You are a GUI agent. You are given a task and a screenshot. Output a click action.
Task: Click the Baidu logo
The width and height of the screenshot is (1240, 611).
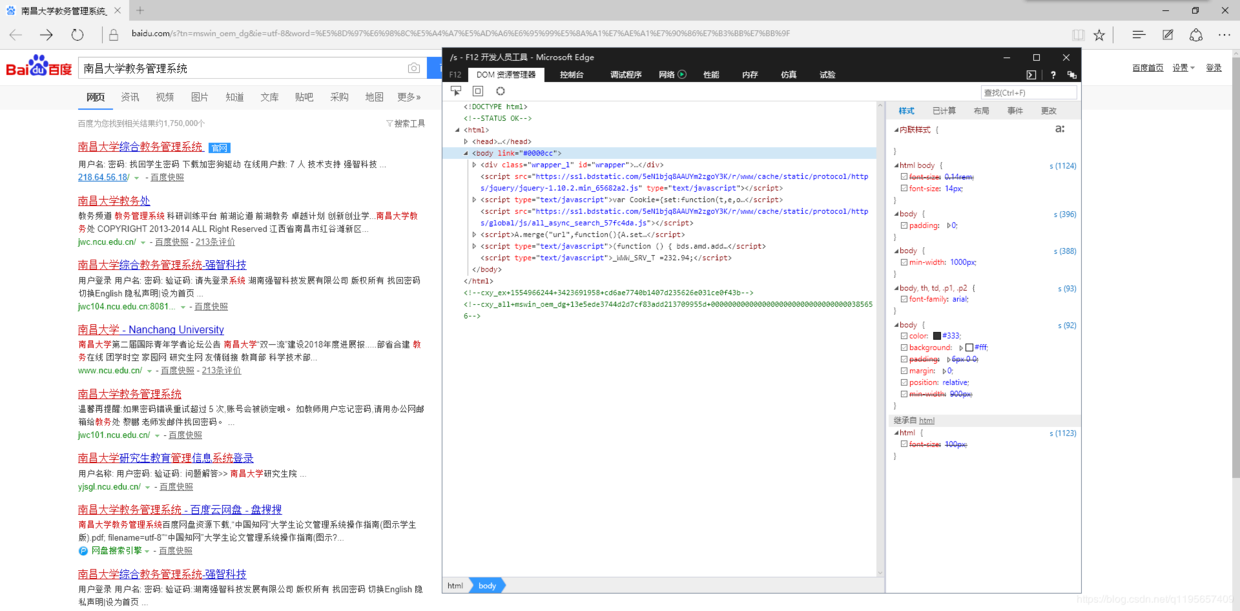(38, 68)
